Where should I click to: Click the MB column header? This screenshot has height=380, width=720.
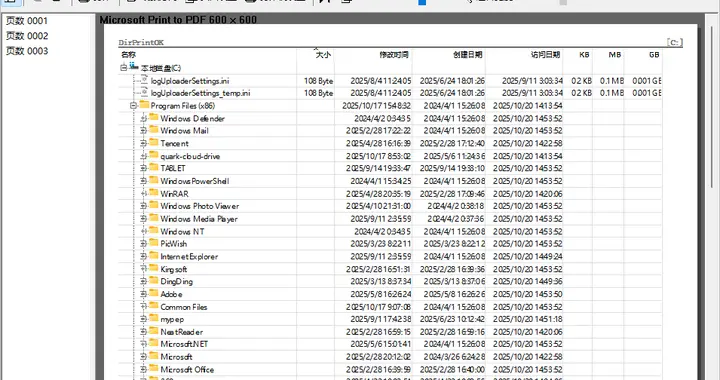coord(615,55)
